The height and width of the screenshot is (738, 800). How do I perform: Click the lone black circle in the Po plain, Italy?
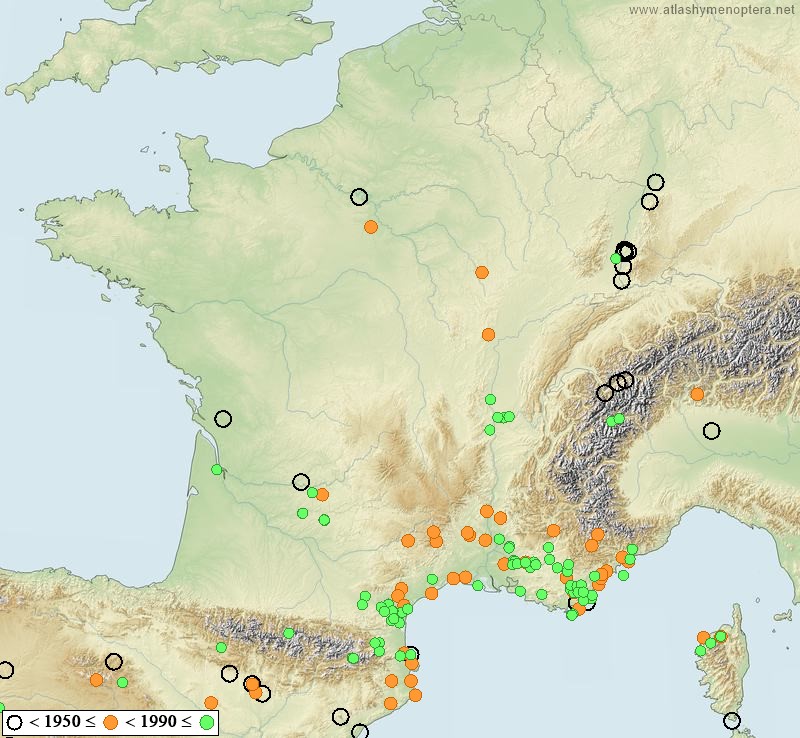712,431
